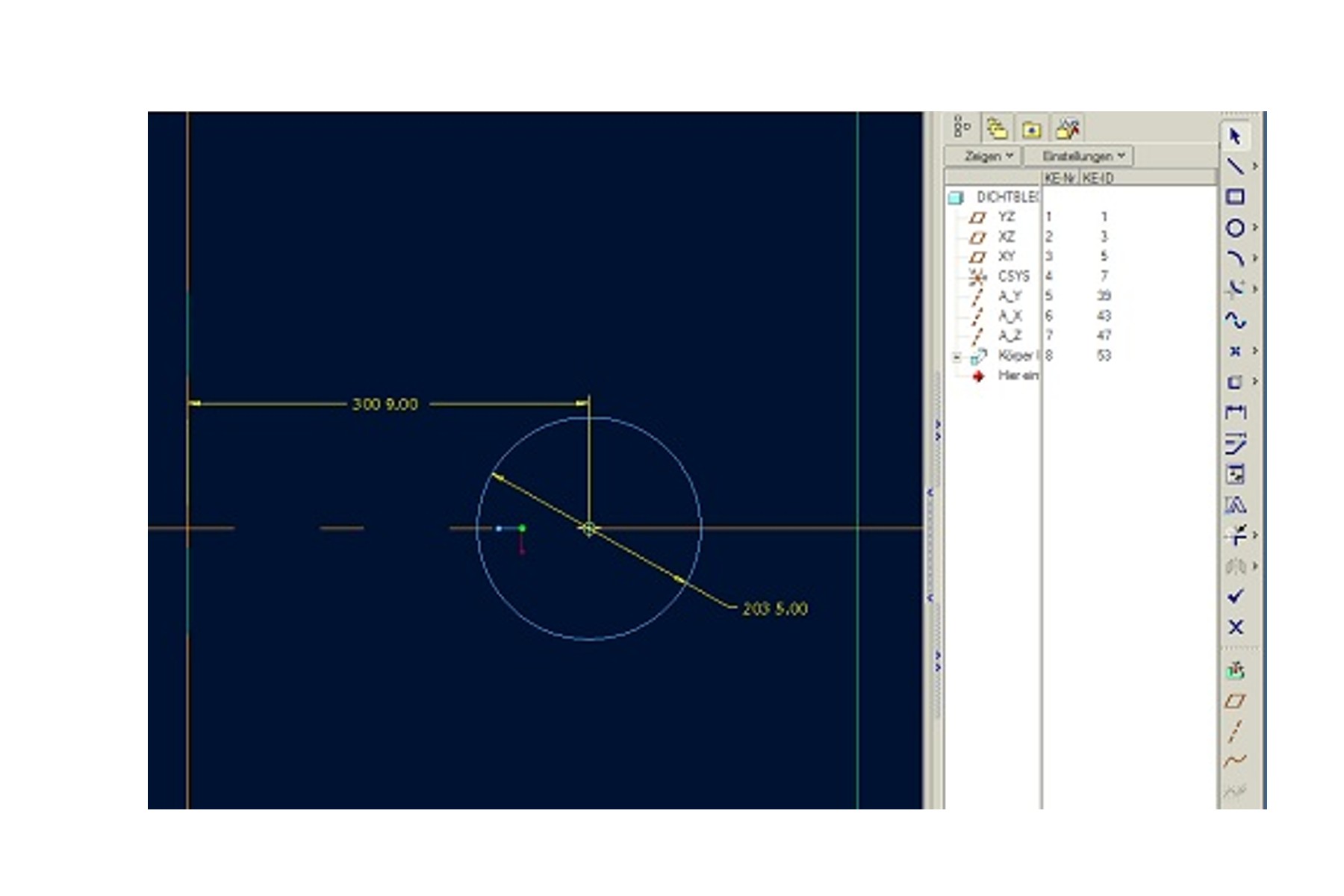
Task: Switch to the Model Tree navigator tab
Action: point(962,128)
